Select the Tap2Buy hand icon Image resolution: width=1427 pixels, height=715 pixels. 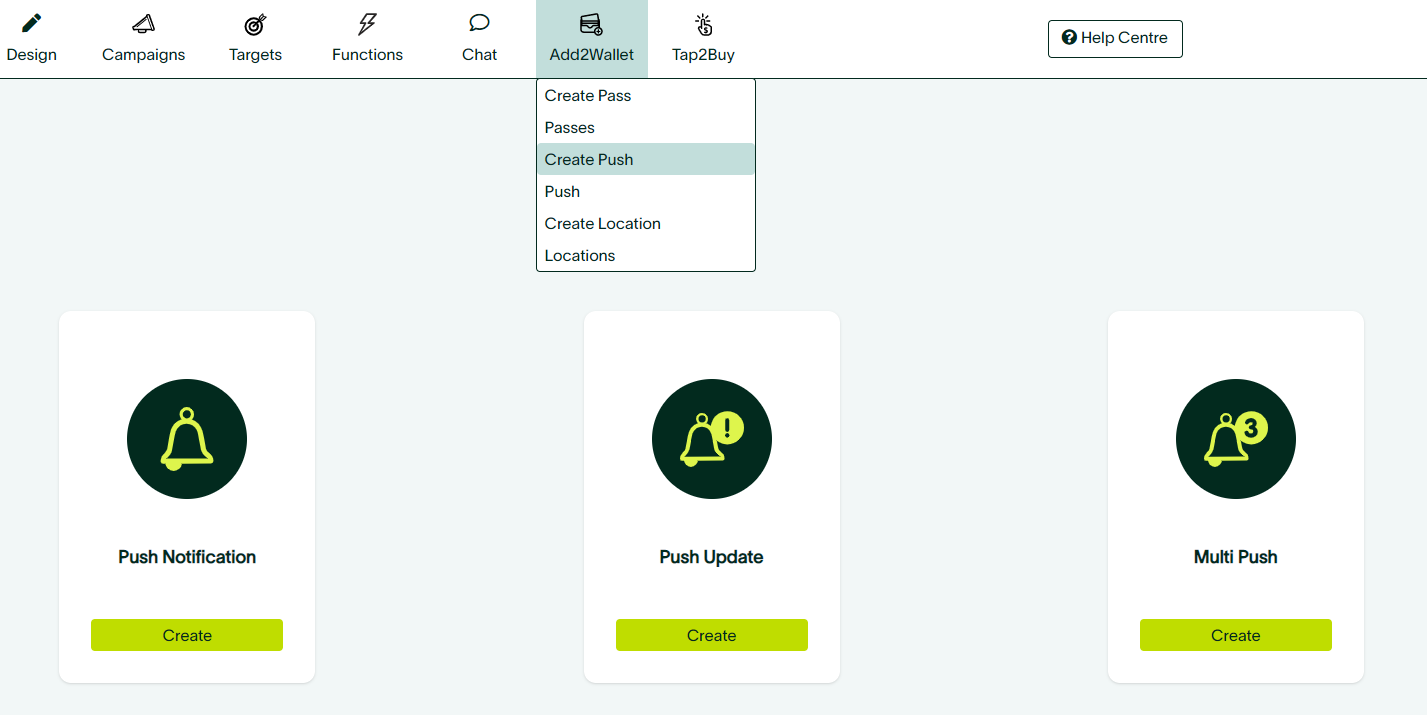[703, 24]
